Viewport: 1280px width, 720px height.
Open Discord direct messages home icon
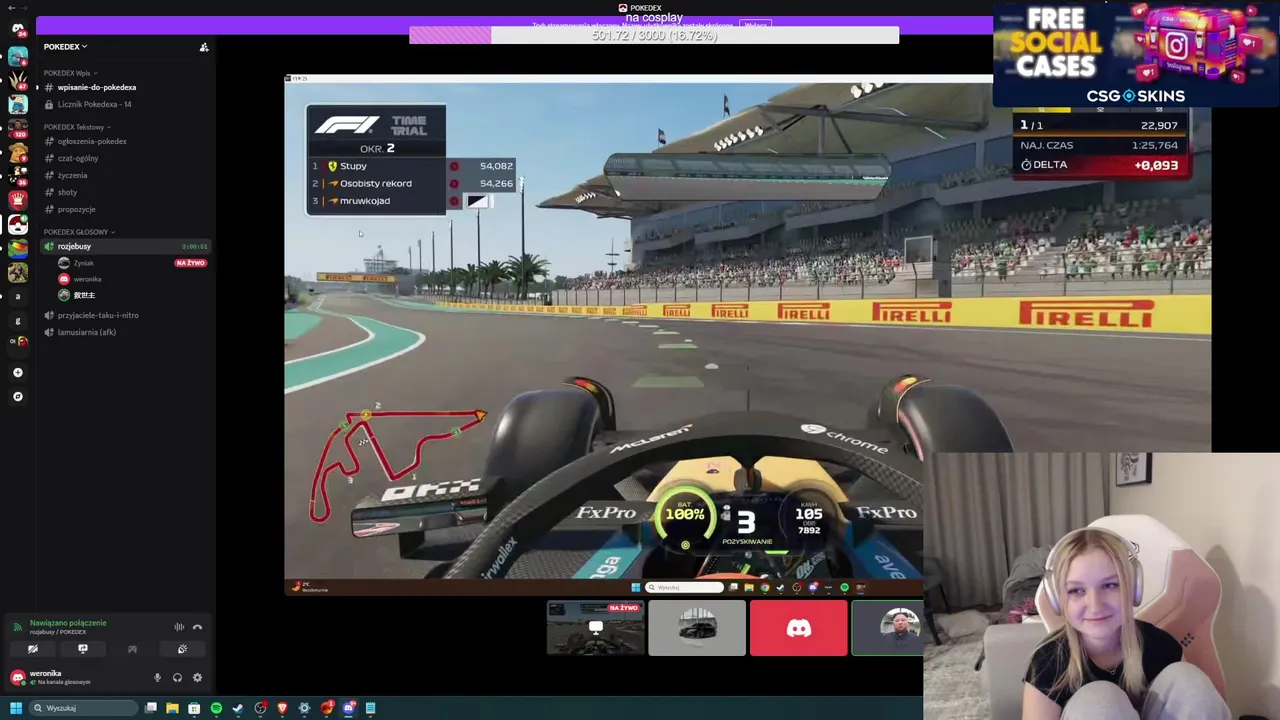pos(18,29)
